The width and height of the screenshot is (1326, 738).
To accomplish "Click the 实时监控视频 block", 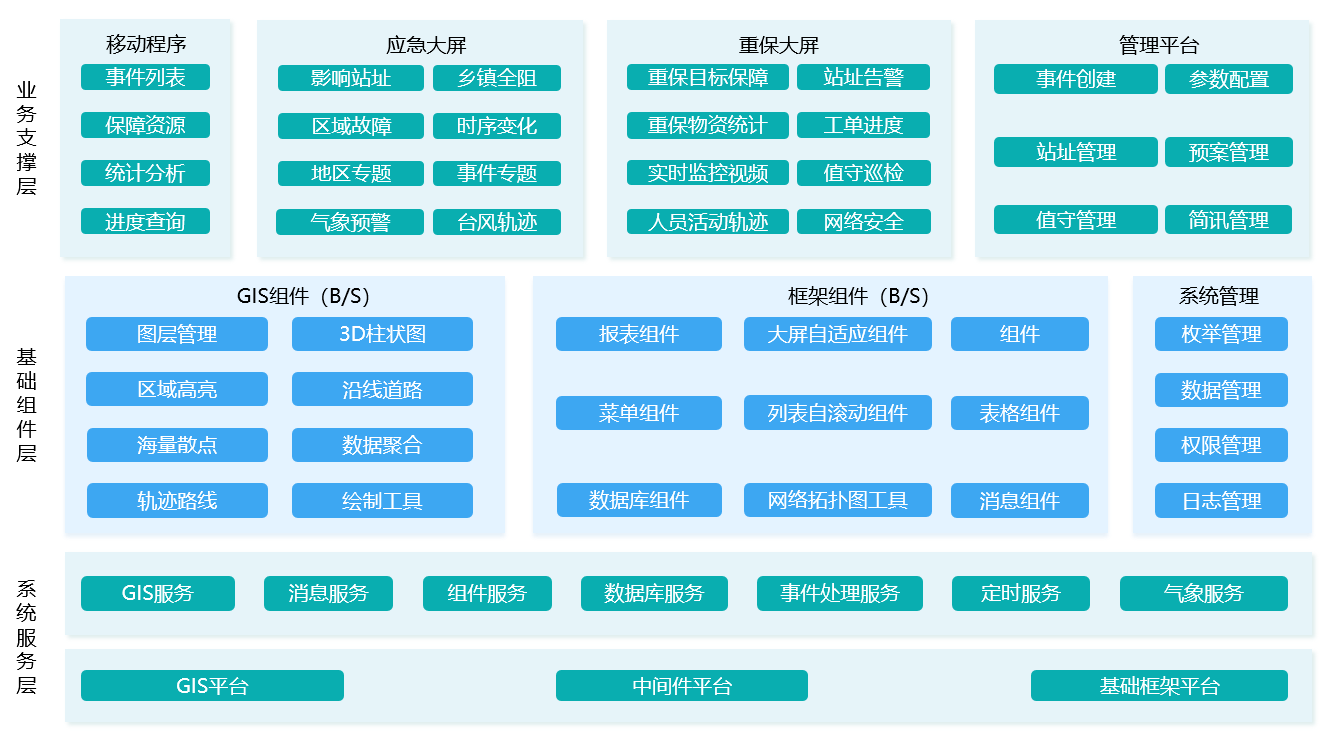I will click(707, 173).
